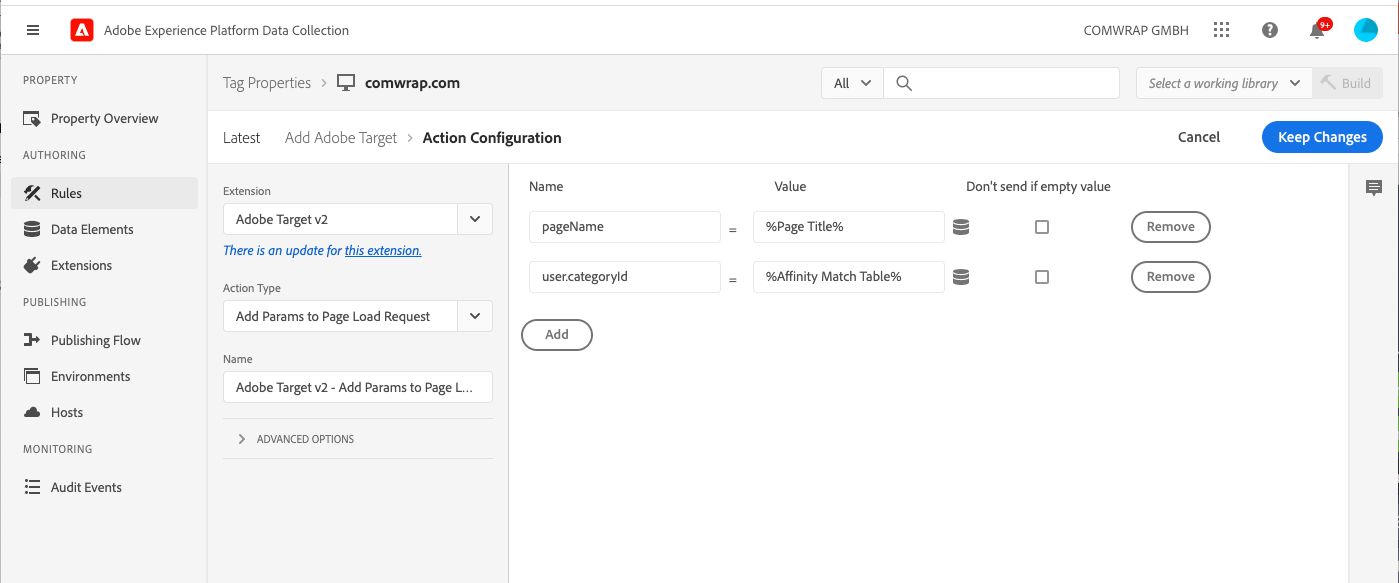The image size is (1399, 583).
Task: Open Audit Events in the sidebar
Action: pos(104,487)
